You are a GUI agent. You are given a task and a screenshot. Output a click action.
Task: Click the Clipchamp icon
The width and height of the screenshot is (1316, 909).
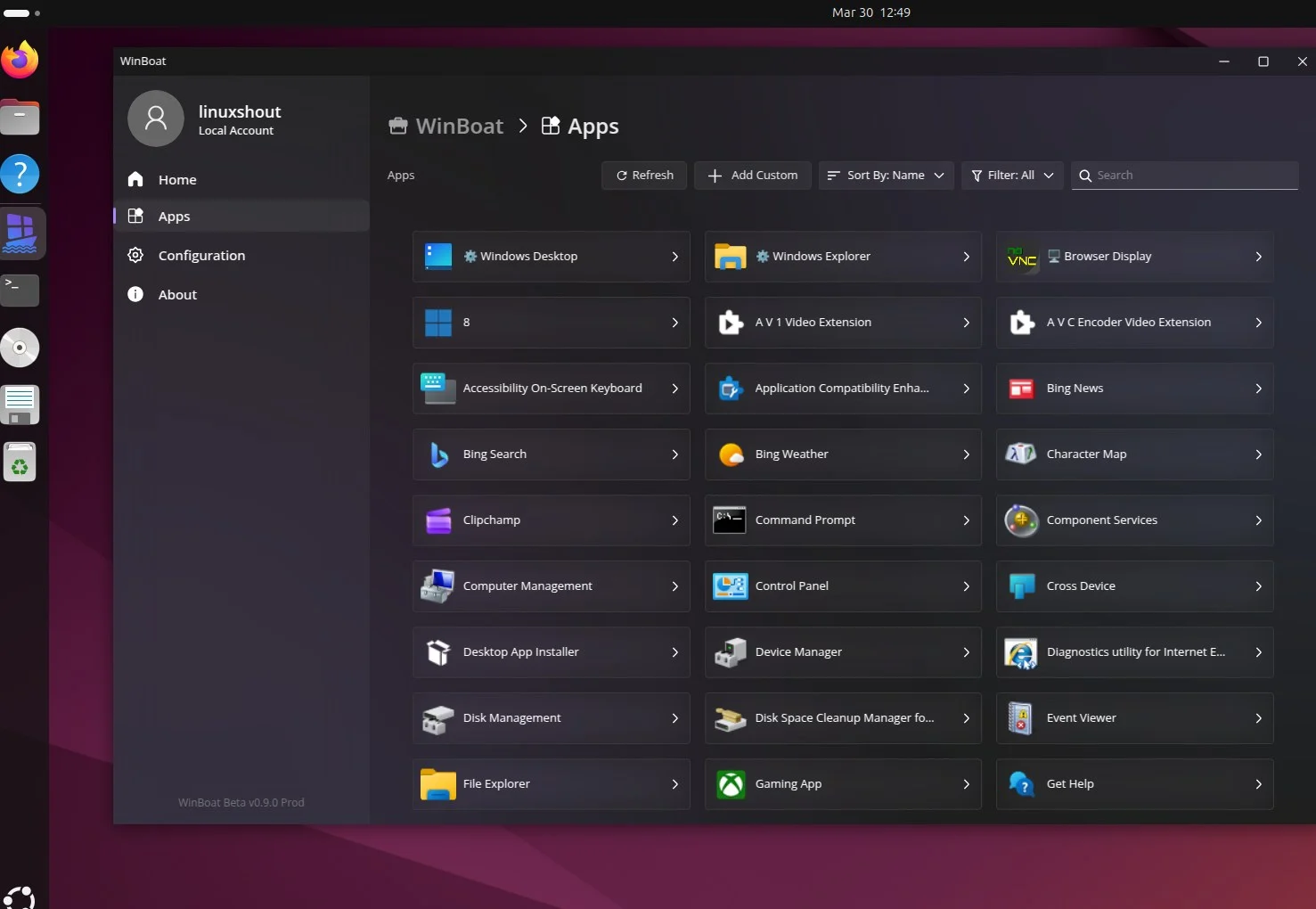point(438,520)
